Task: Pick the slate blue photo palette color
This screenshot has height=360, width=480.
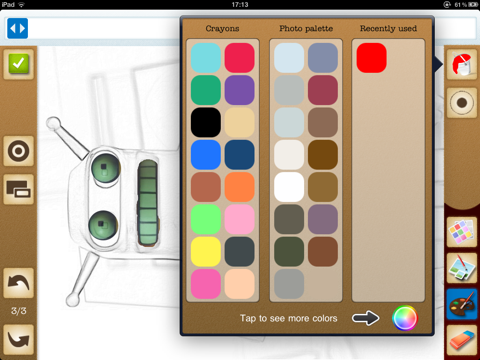Action: point(323,58)
